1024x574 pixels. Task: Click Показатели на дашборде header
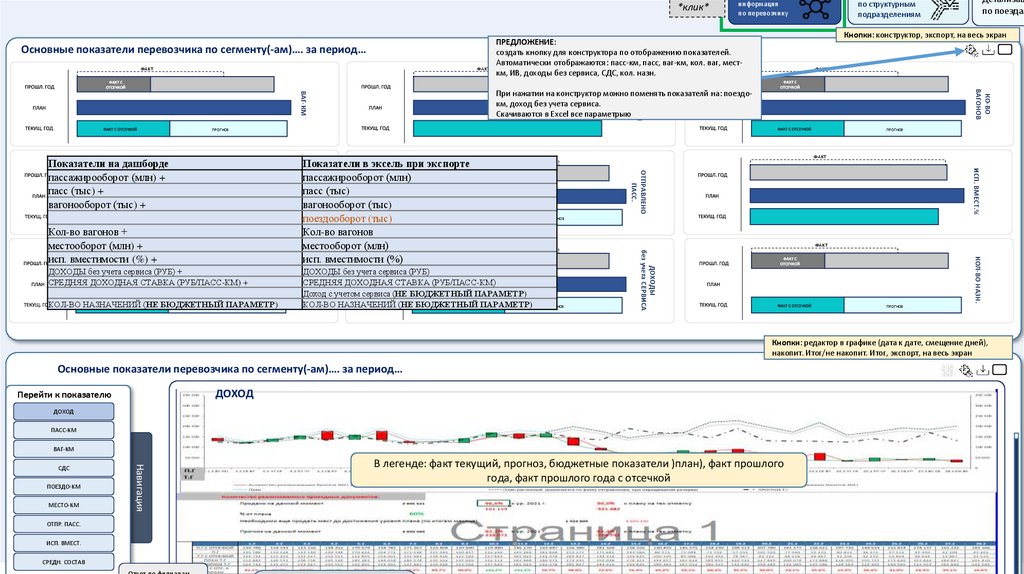click(174, 163)
